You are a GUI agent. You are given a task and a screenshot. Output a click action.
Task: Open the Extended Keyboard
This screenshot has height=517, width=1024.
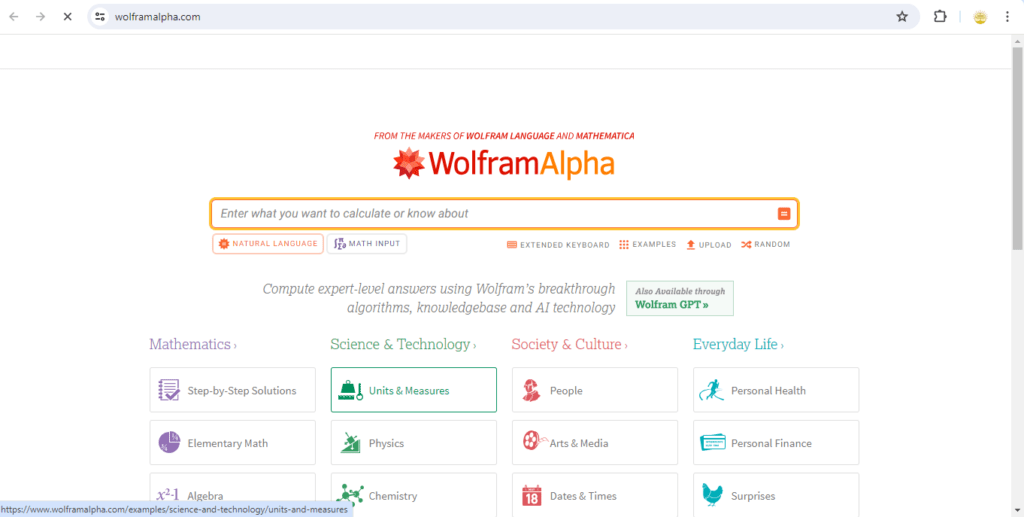[x=558, y=245]
